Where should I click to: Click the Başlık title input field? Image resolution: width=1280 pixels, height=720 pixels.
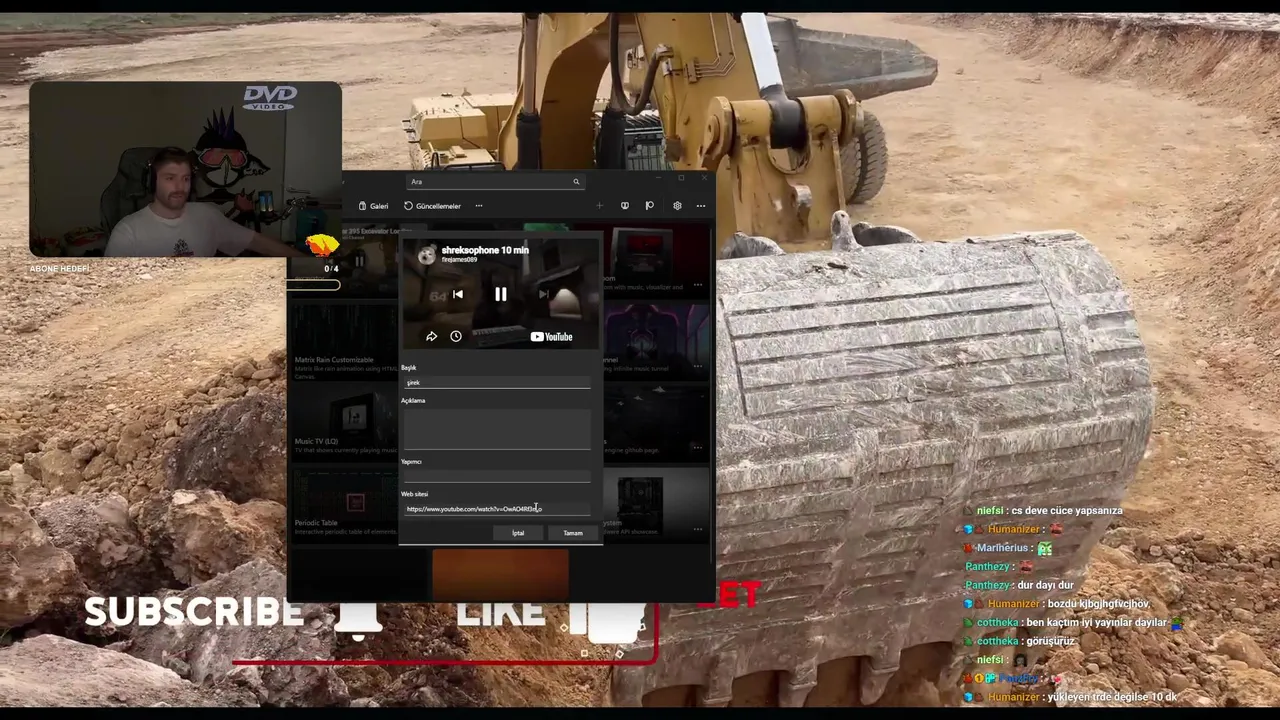(496, 382)
